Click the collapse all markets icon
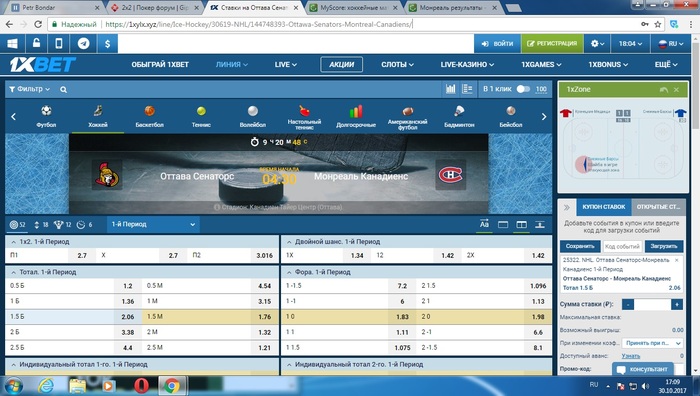 tap(540, 225)
